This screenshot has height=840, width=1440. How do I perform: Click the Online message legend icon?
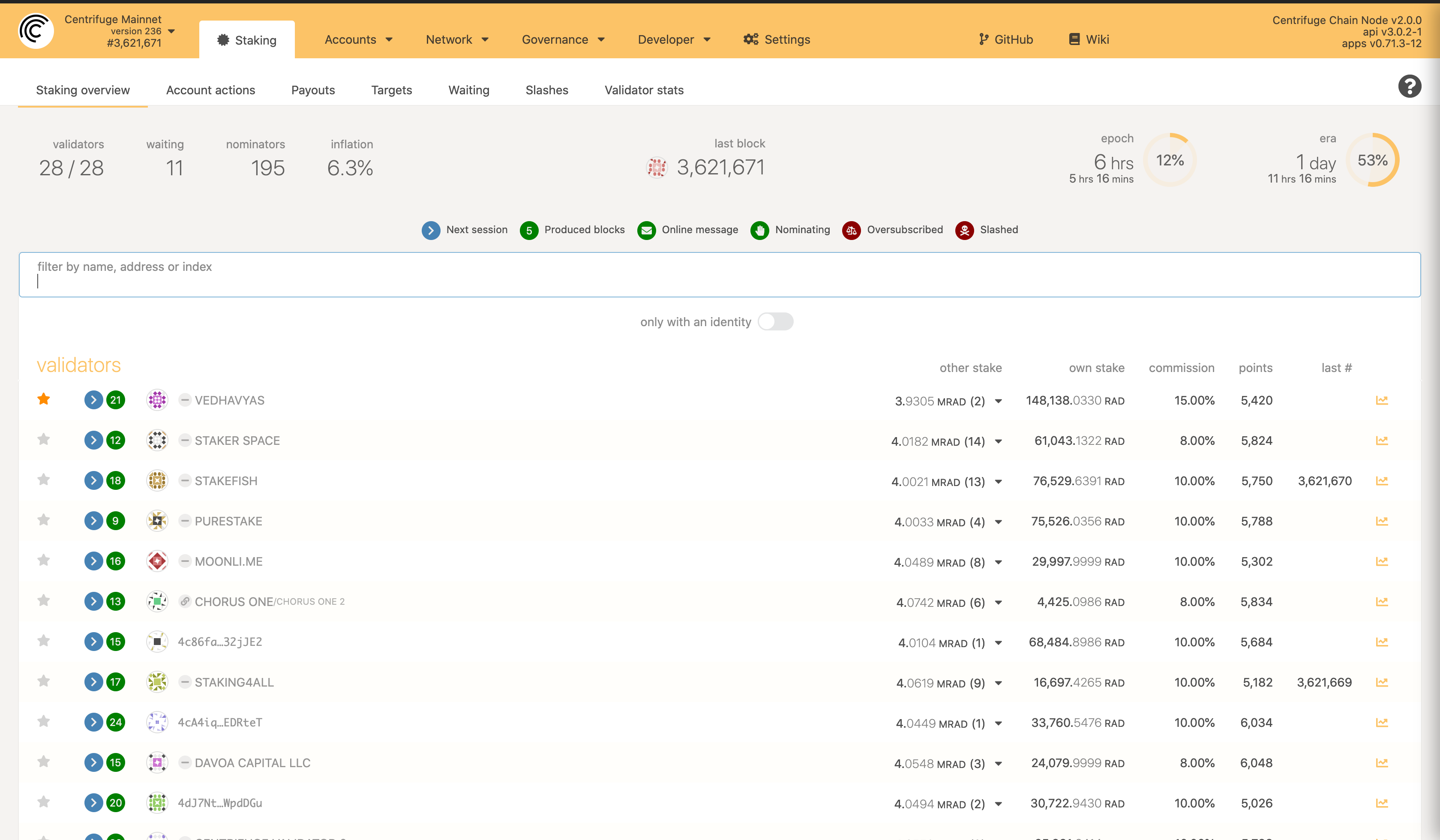pos(646,230)
